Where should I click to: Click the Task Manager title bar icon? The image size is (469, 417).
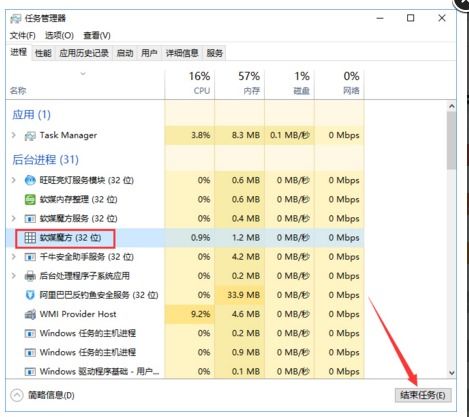tap(15, 18)
